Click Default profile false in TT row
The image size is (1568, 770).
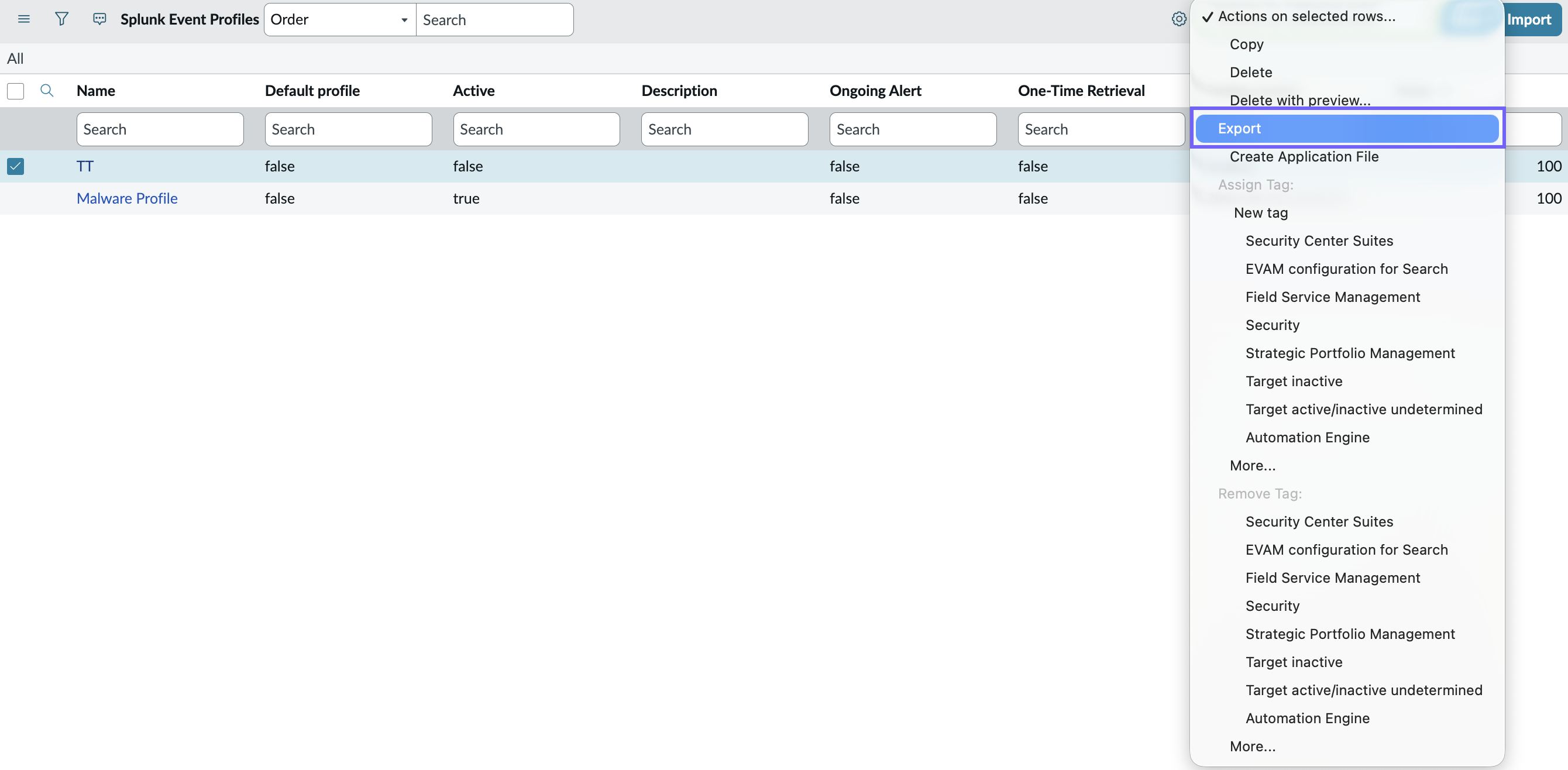pos(280,166)
